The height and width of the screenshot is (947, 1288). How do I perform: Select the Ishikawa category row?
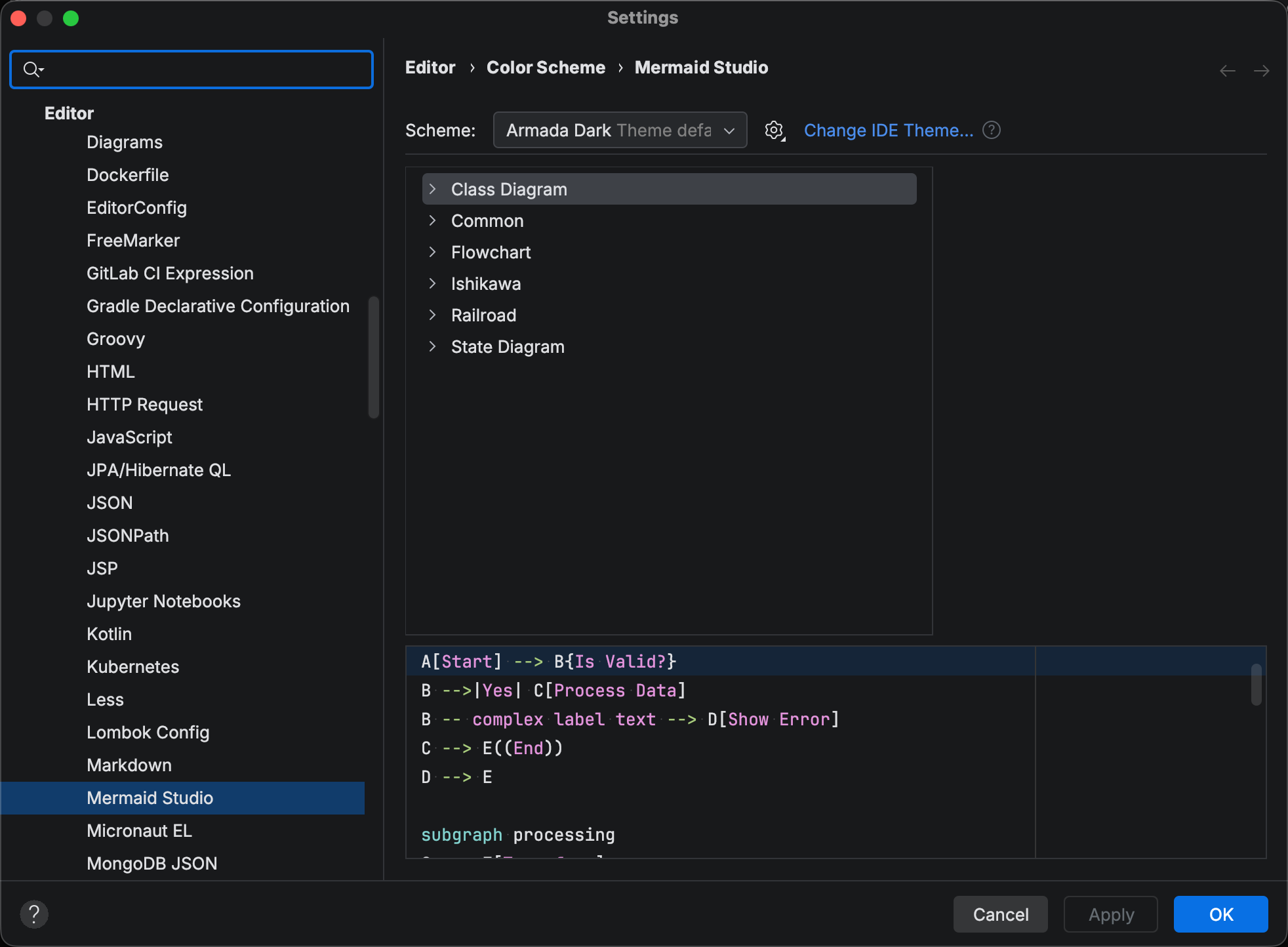669,283
